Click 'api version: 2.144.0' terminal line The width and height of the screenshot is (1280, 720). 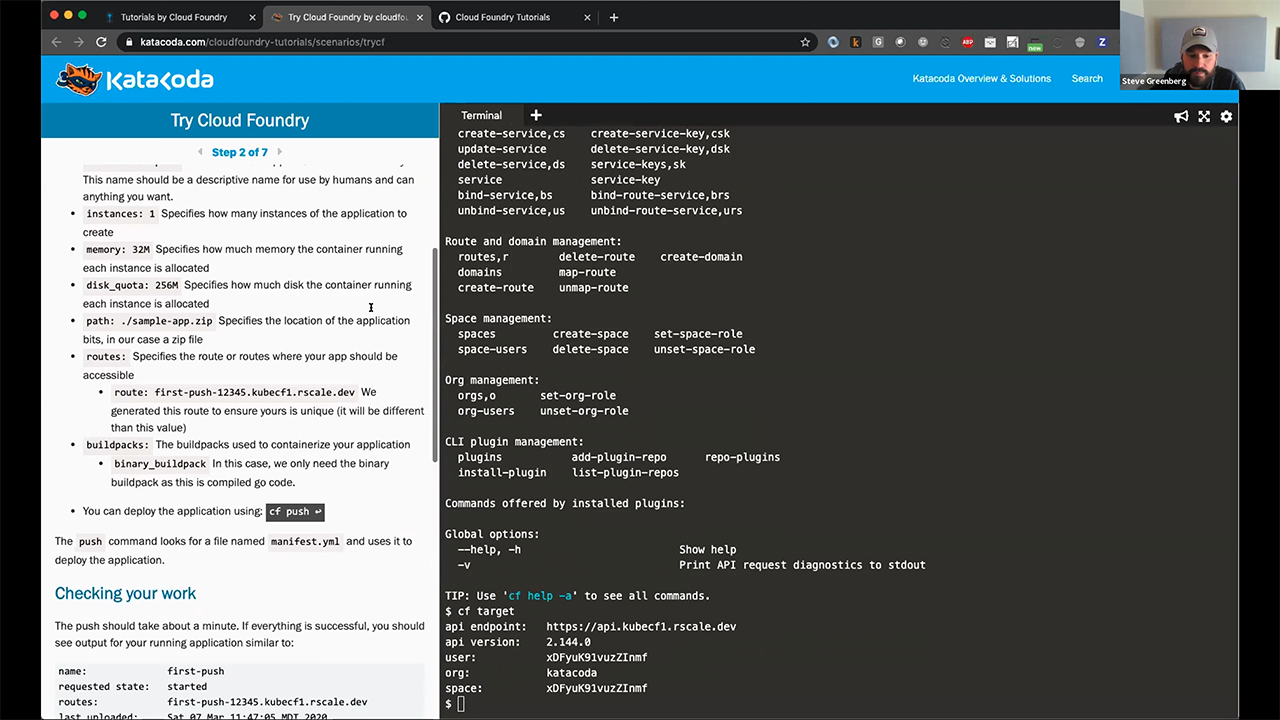pyautogui.click(x=518, y=642)
